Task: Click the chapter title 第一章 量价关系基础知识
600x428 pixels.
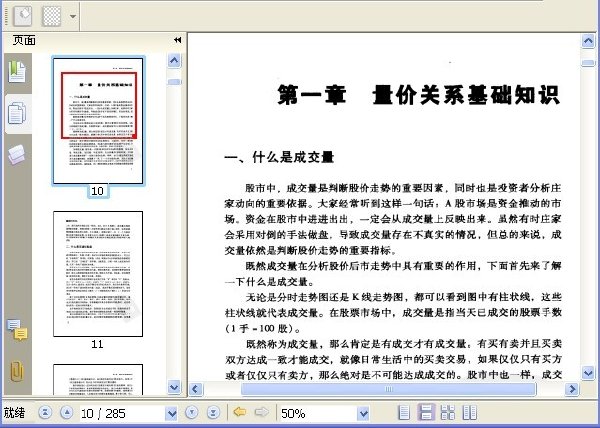Action: [x=419, y=94]
